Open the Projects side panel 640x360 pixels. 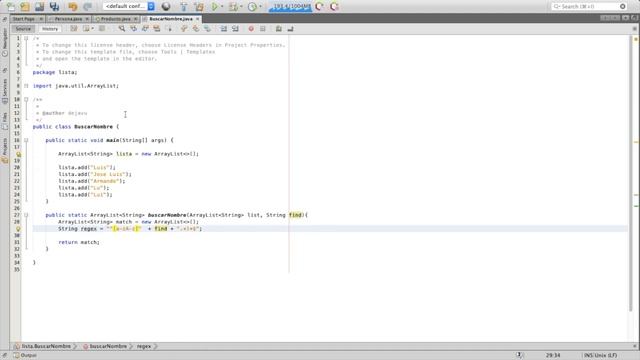tap(4, 151)
